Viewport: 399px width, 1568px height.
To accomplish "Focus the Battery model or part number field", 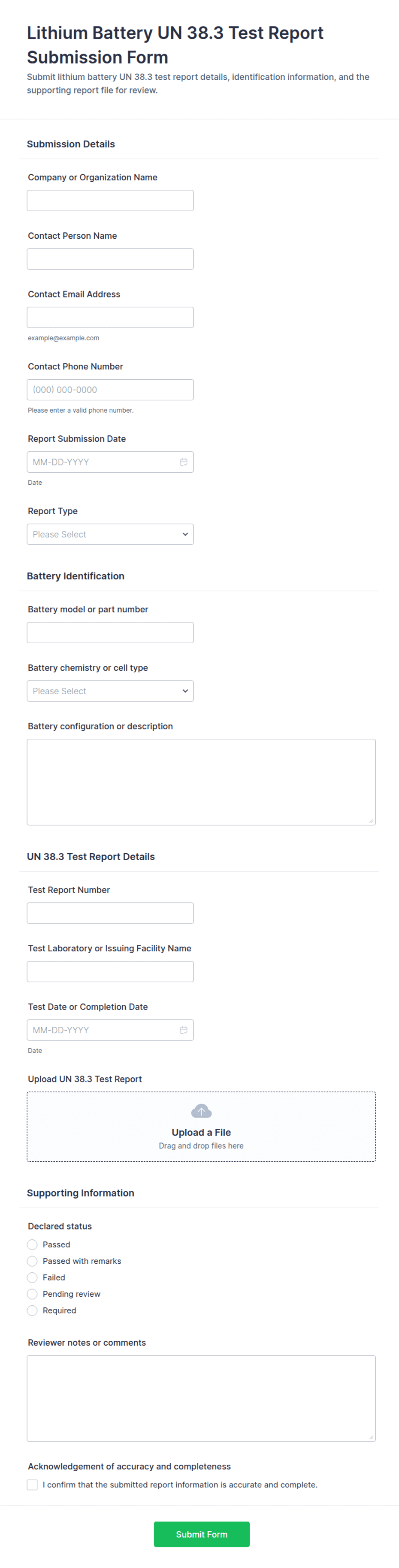I will click(110, 633).
